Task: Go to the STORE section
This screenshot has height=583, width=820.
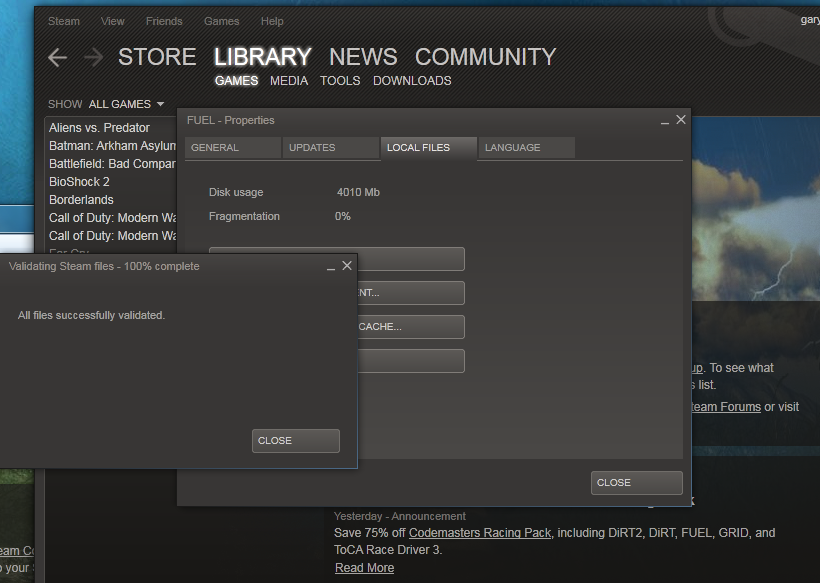Action: pos(156,57)
